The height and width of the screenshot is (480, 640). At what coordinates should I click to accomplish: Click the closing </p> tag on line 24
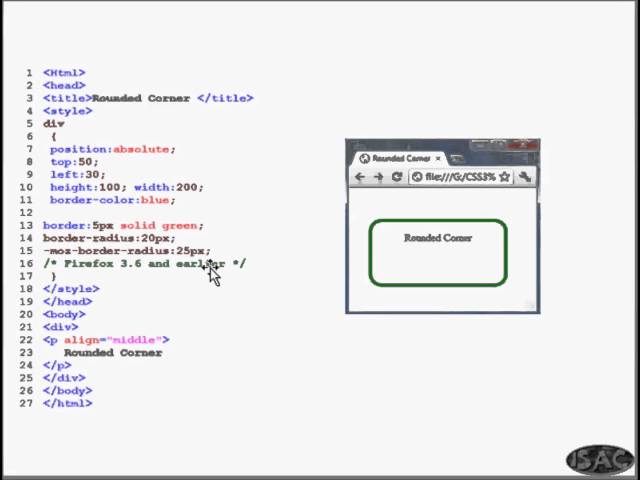click(x=57, y=365)
